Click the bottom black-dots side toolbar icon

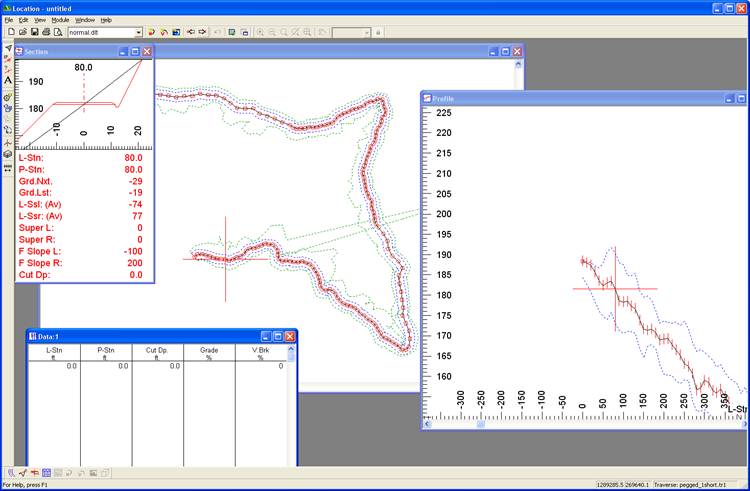pyautogui.click(x=8, y=168)
